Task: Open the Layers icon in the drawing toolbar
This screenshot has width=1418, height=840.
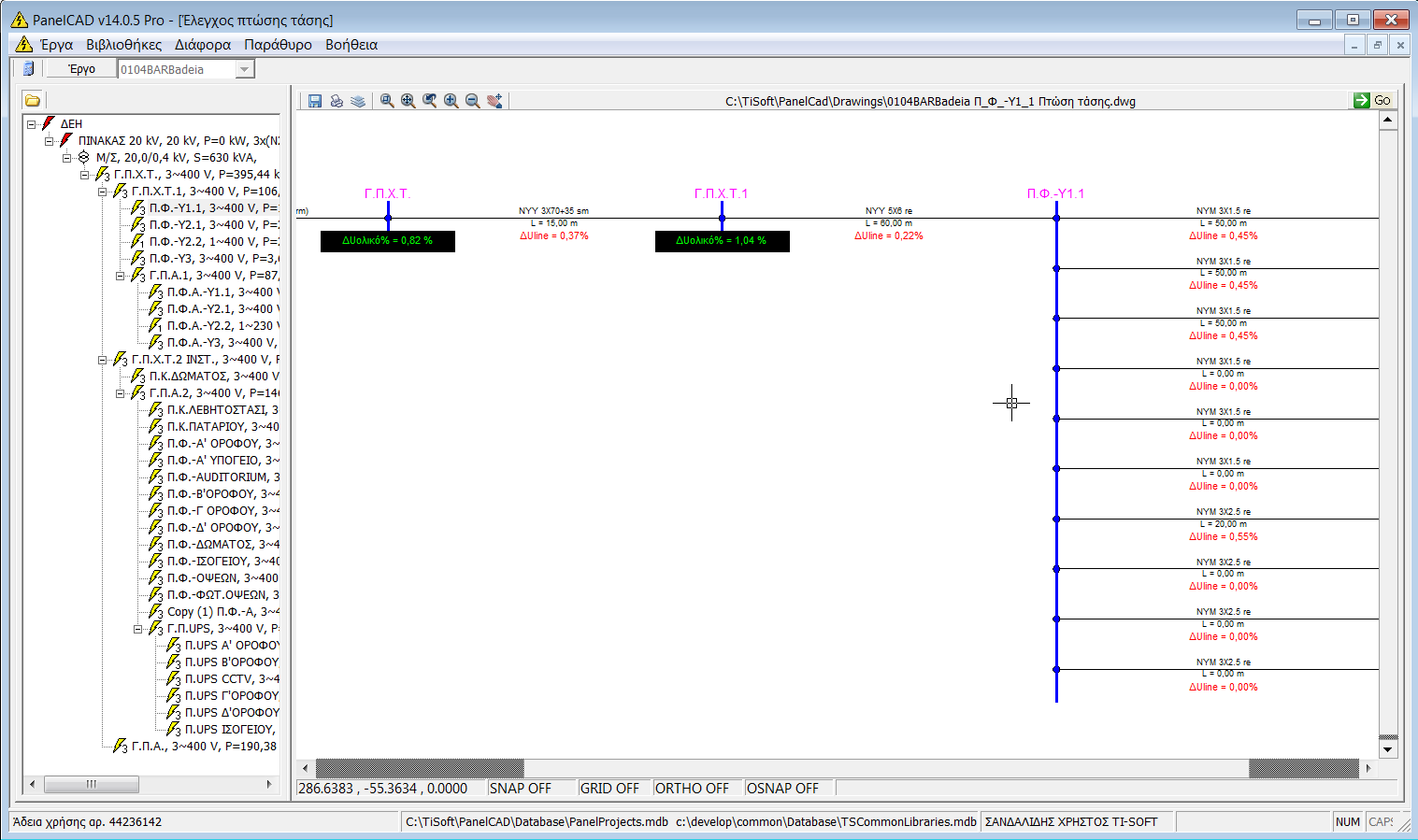Action: point(359,100)
